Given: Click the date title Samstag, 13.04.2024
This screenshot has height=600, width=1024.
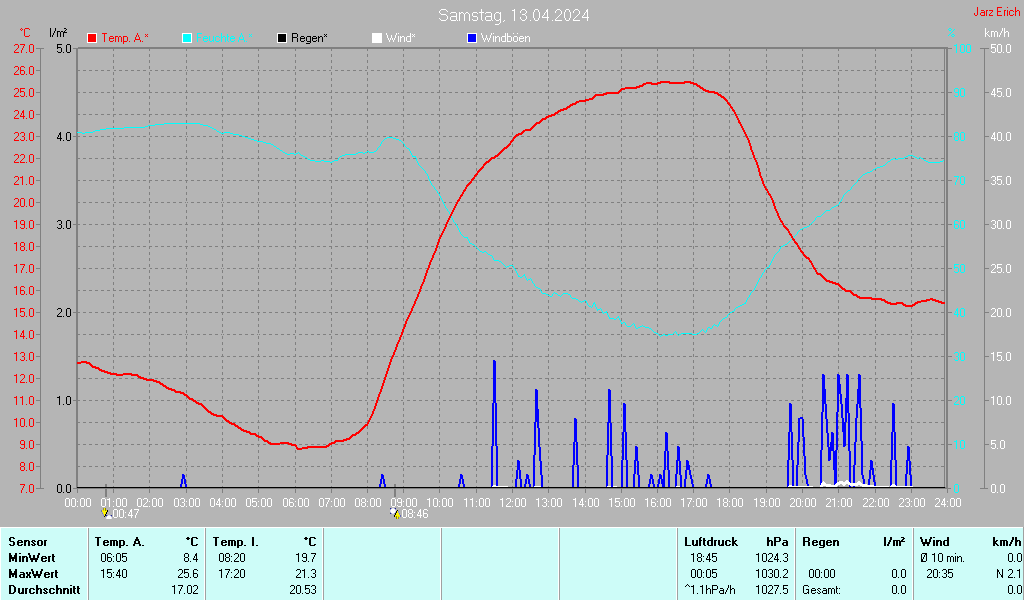Looking at the screenshot, I should (x=513, y=15).
